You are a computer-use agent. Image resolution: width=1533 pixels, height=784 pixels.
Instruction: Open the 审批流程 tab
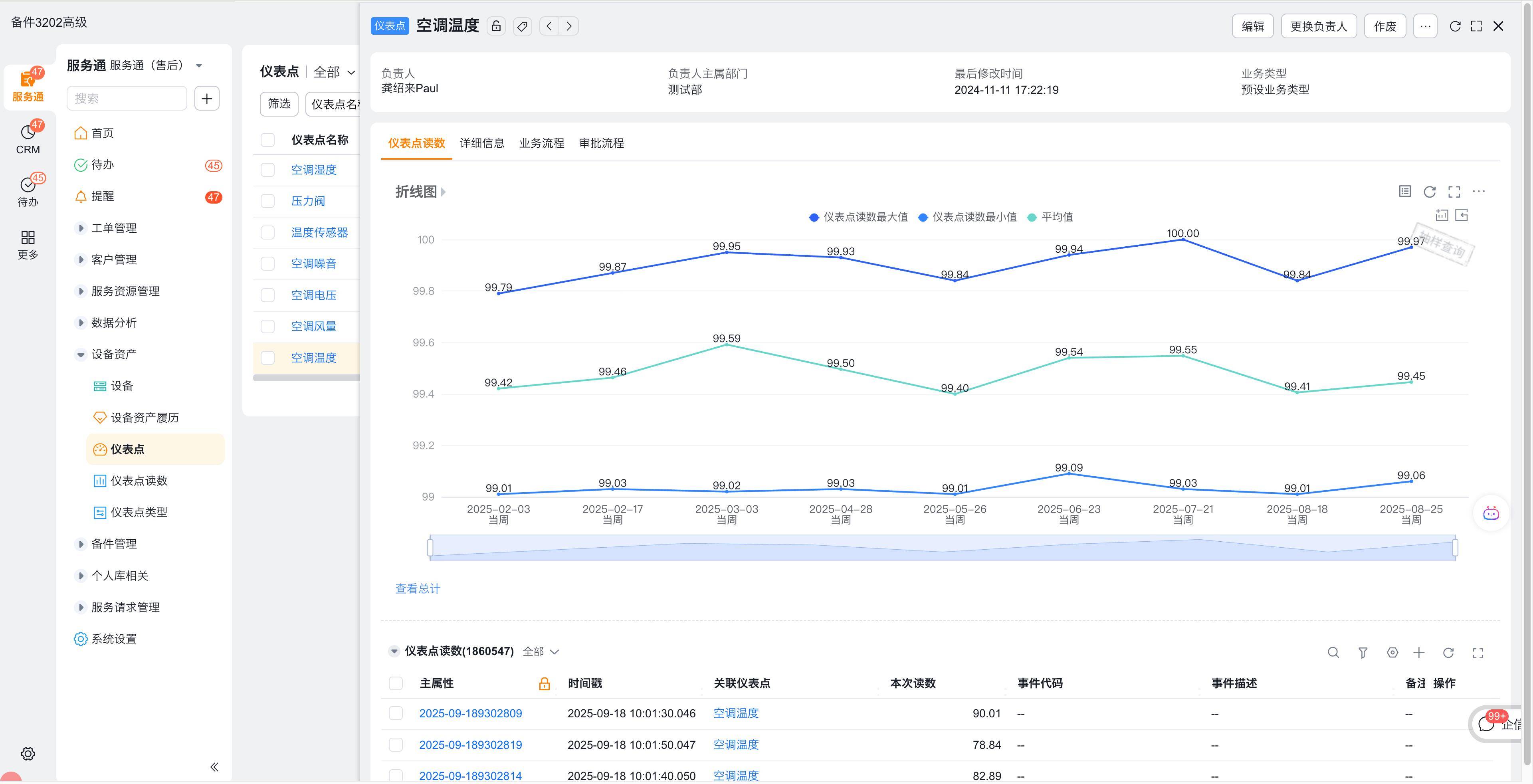601,143
